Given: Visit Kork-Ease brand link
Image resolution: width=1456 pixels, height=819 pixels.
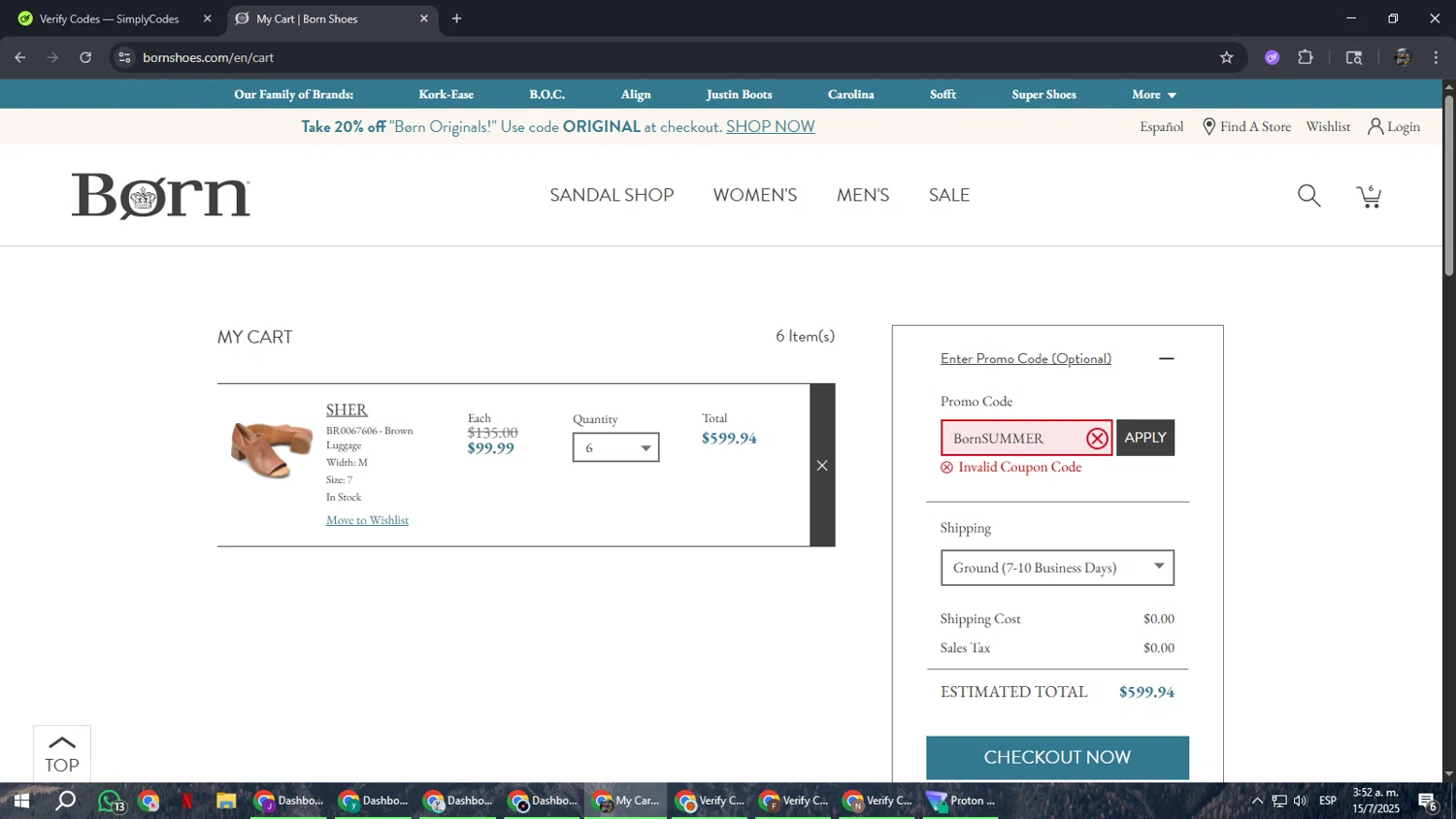Looking at the screenshot, I should point(447,94).
